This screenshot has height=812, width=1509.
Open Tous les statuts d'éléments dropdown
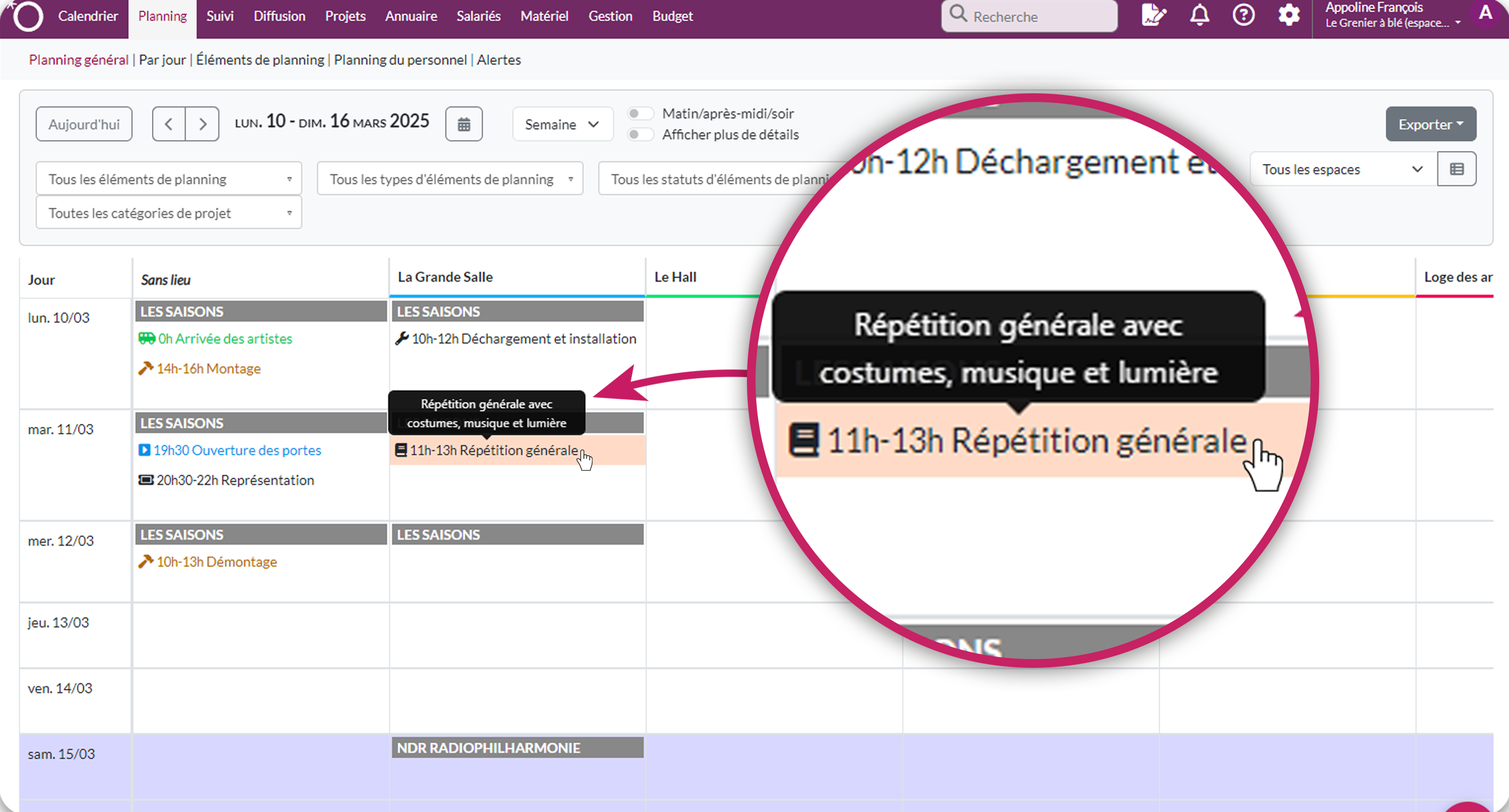tap(721, 179)
